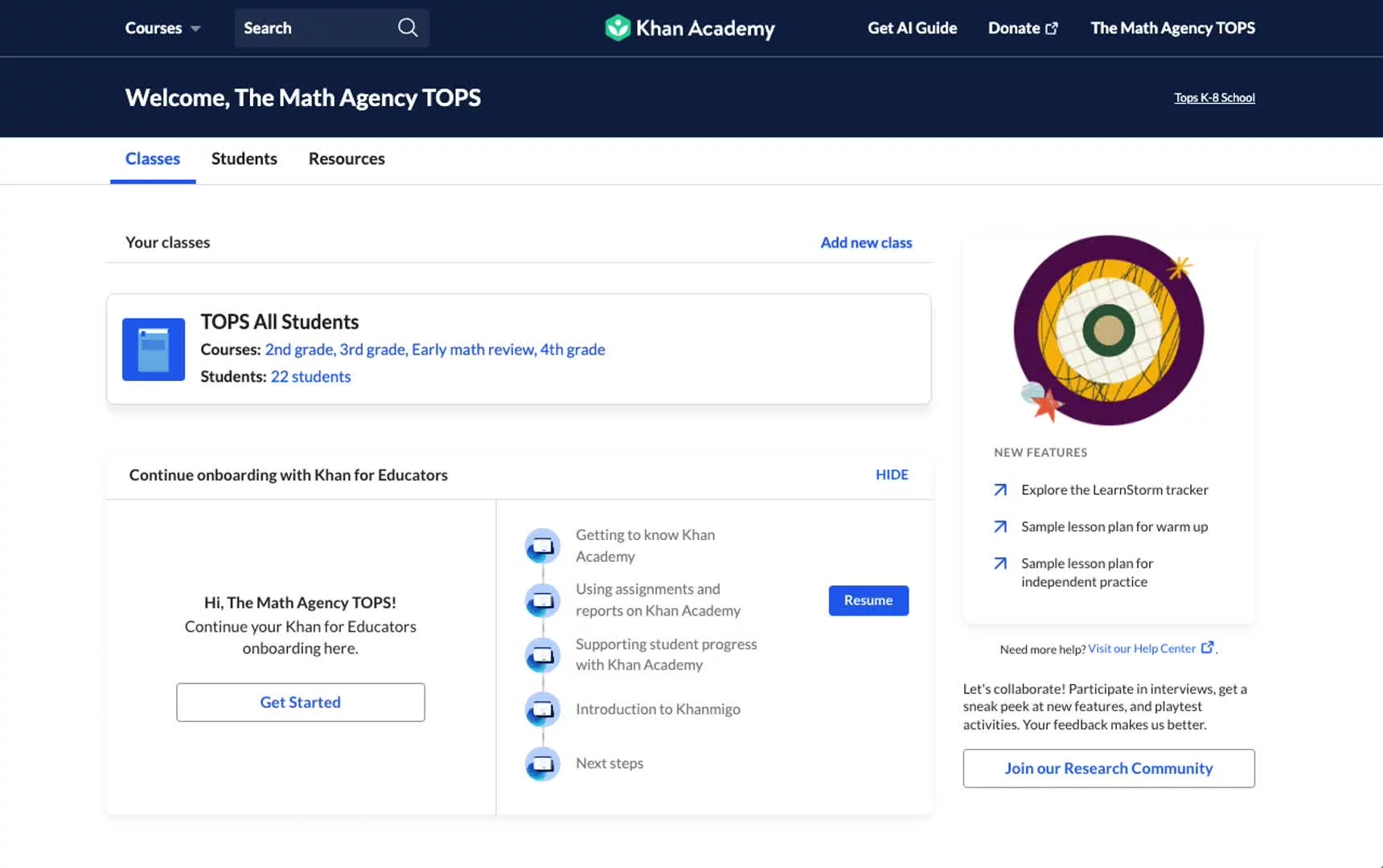
Task: Open the TOPS All Students class
Action: (279, 321)
